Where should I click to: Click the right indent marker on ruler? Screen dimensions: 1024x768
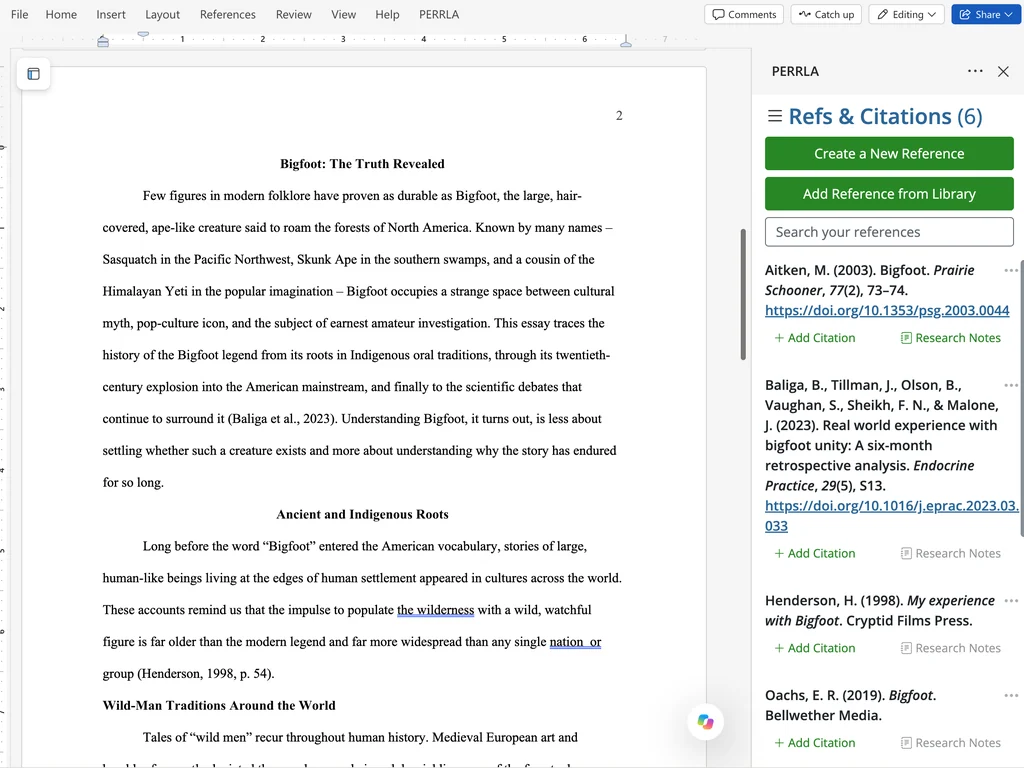click(626, 42)
